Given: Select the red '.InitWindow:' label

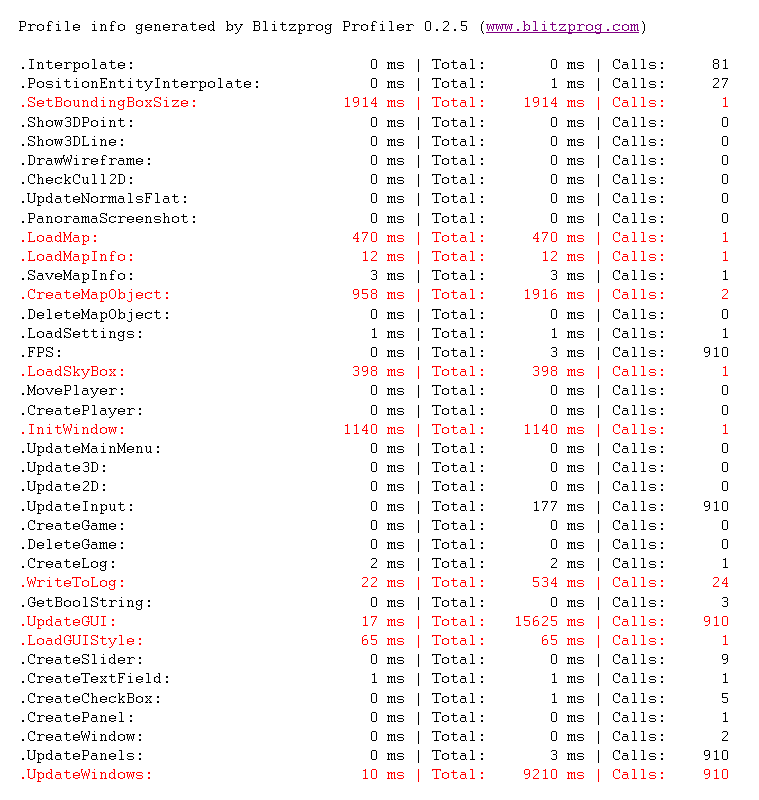Looking at the screenshot, I should [72, 430].
